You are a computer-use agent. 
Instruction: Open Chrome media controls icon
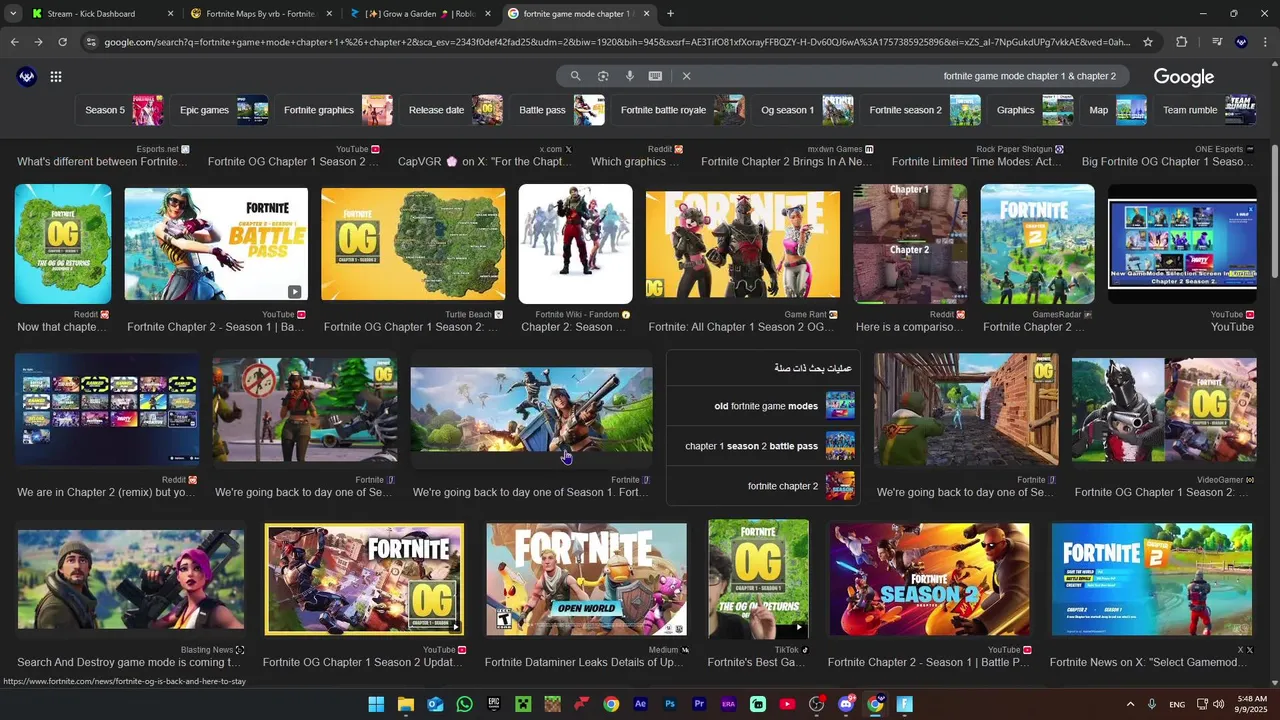(1216, 42)
